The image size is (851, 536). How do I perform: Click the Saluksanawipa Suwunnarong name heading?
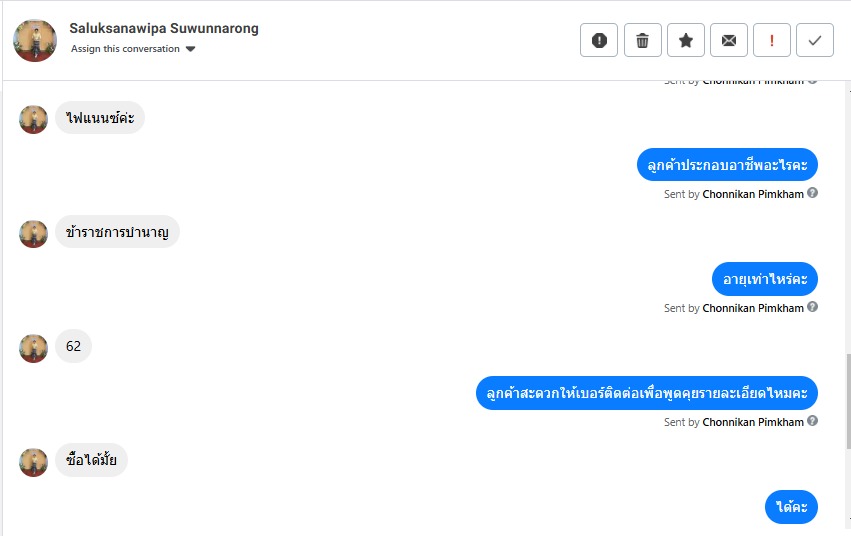click(x=164, y=28)
